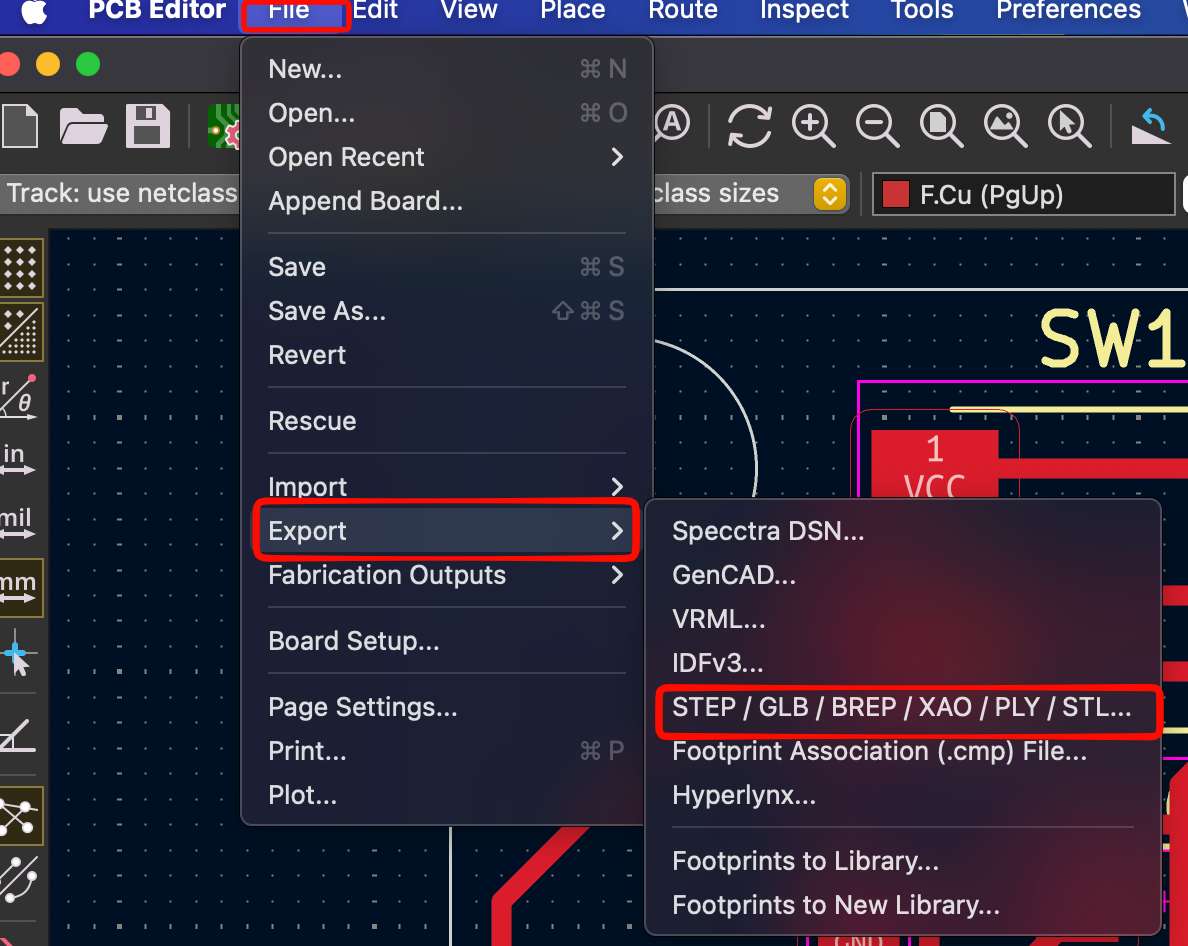The width and height of the screenshot is (1188, 946).
Task: Select Rescue in the File menu
Action: point(447,420)
